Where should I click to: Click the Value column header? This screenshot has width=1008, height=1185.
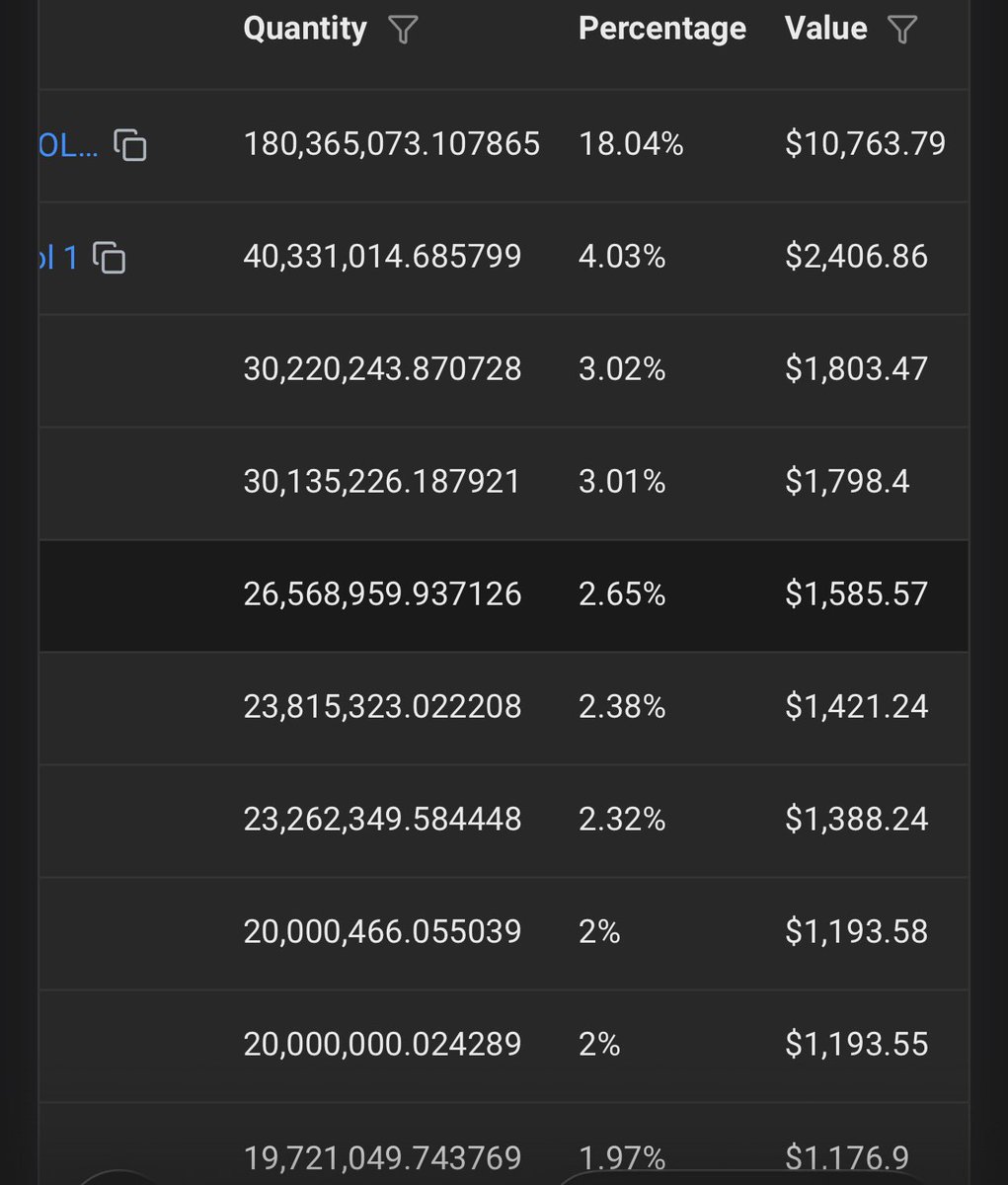click(826, 29)
